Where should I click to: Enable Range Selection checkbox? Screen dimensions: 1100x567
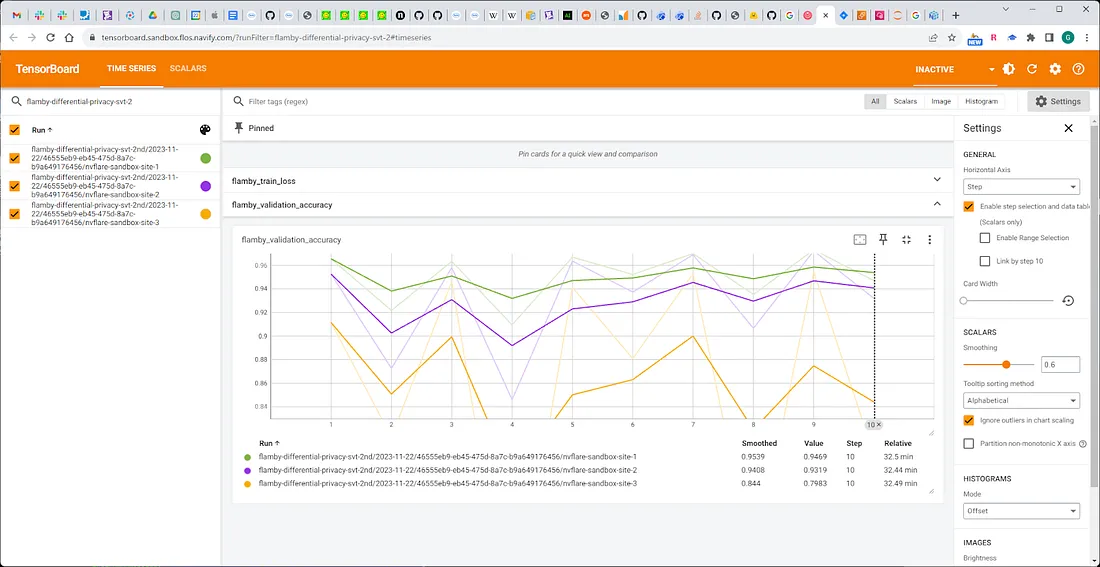(x=985, y=238)
